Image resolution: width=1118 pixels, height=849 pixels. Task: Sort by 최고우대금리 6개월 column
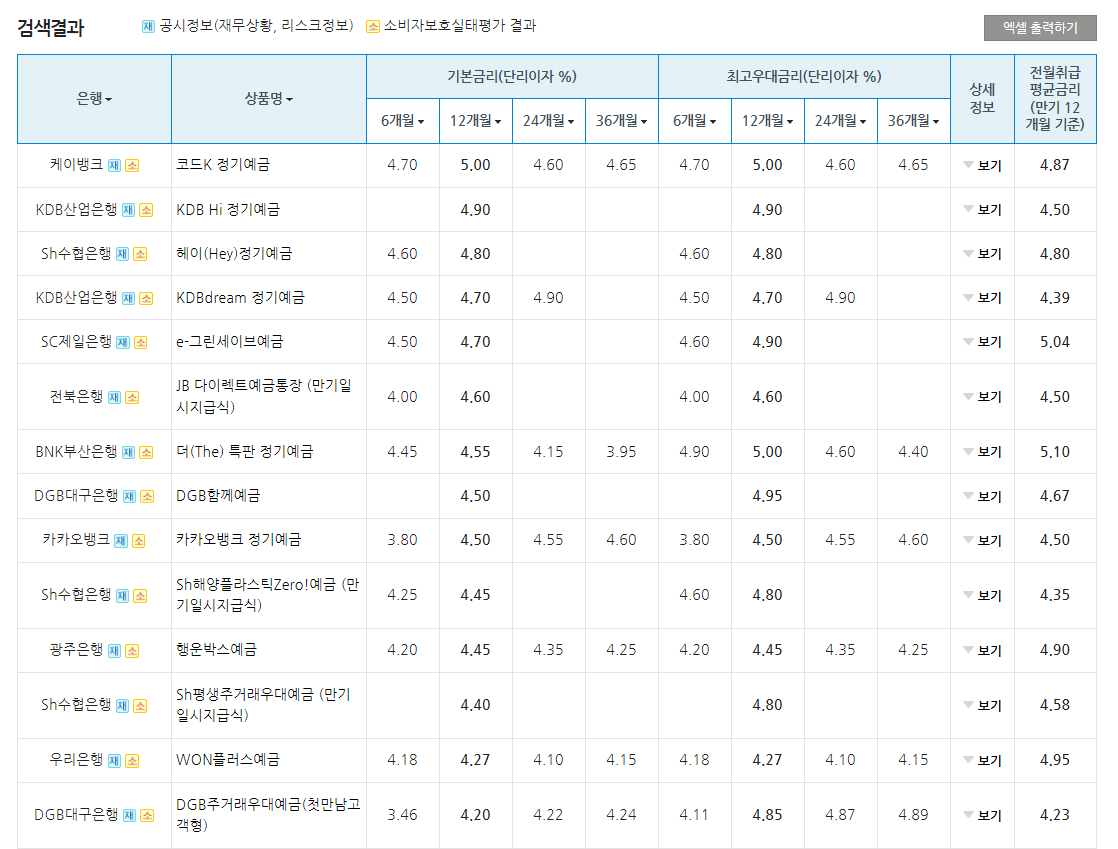(694, 121)
